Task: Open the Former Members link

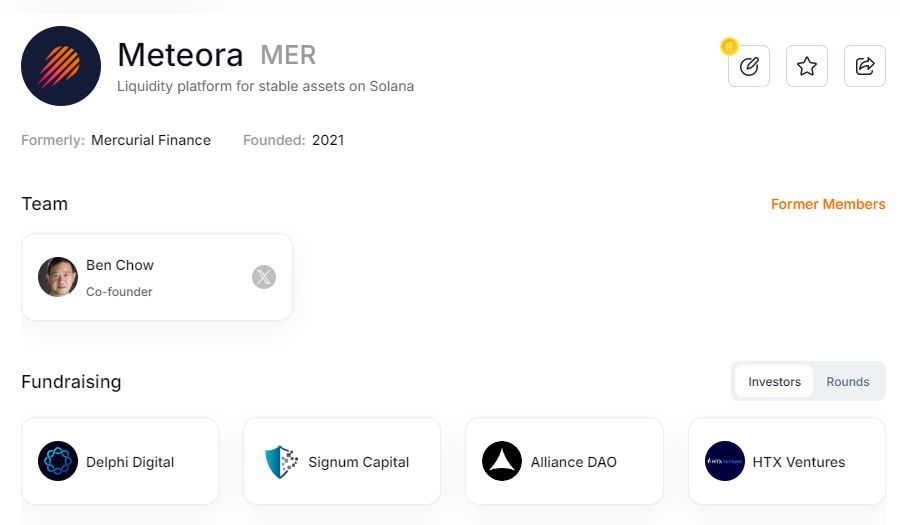Action: click(828, 204)
